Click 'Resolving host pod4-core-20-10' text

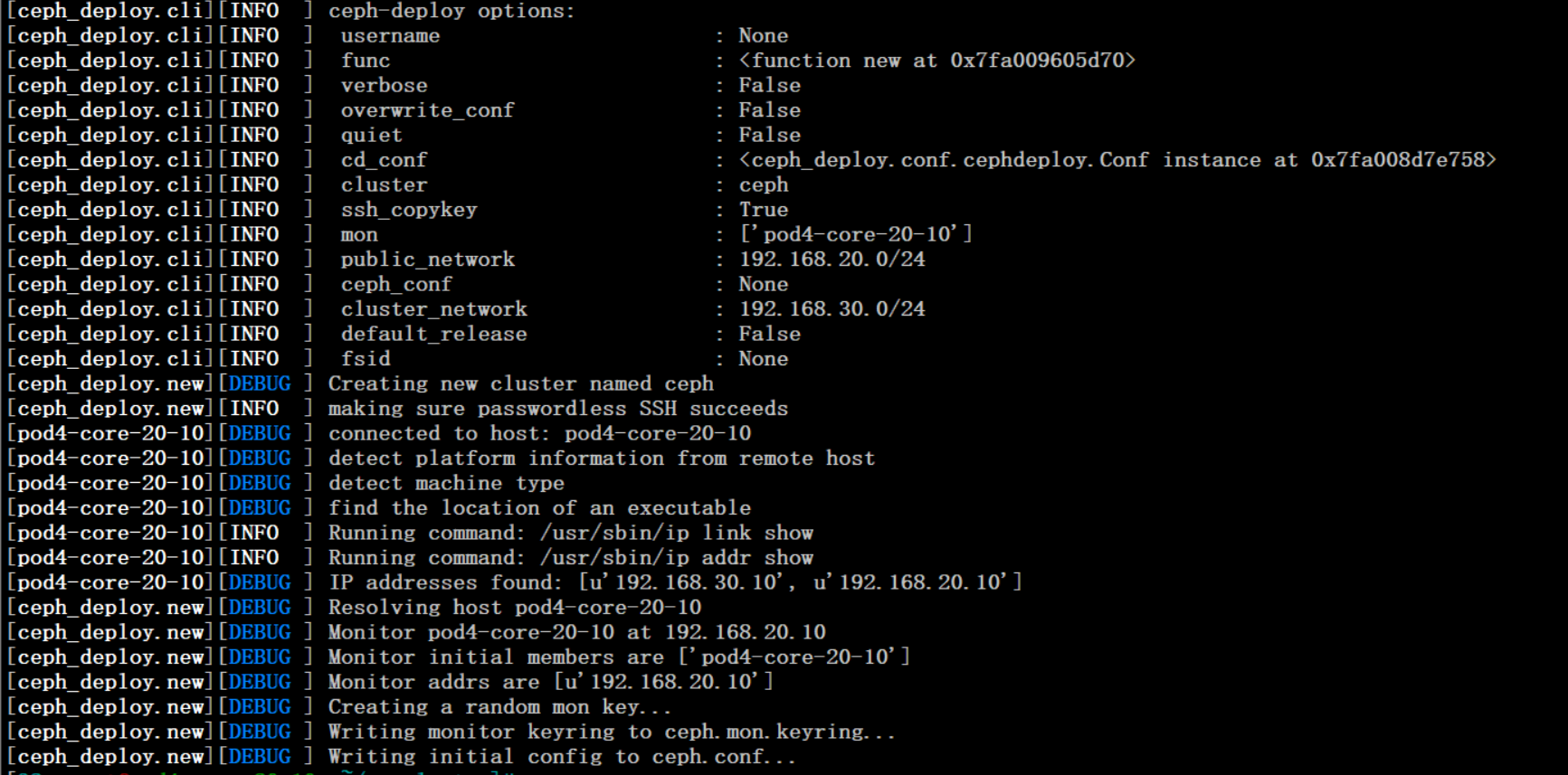pos(514,608)
